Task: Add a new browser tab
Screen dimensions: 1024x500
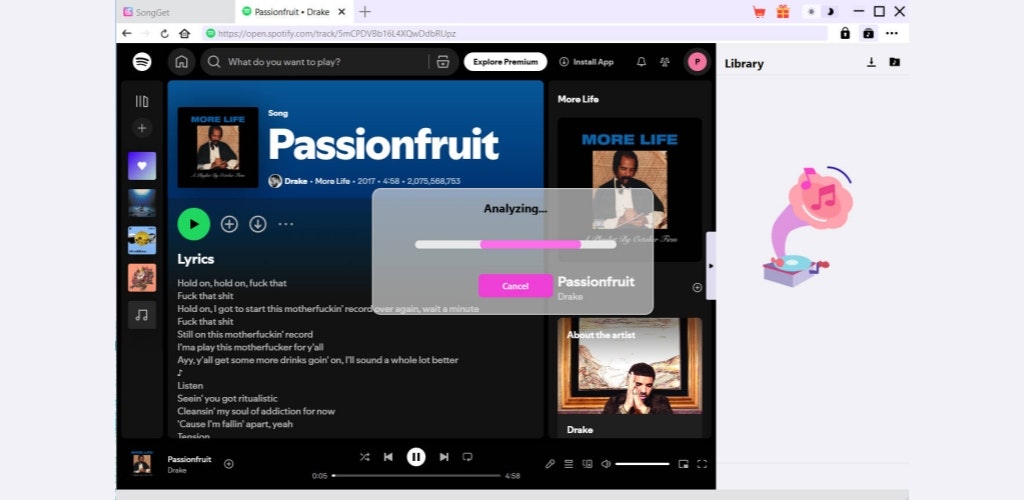Action: (365, 11)
